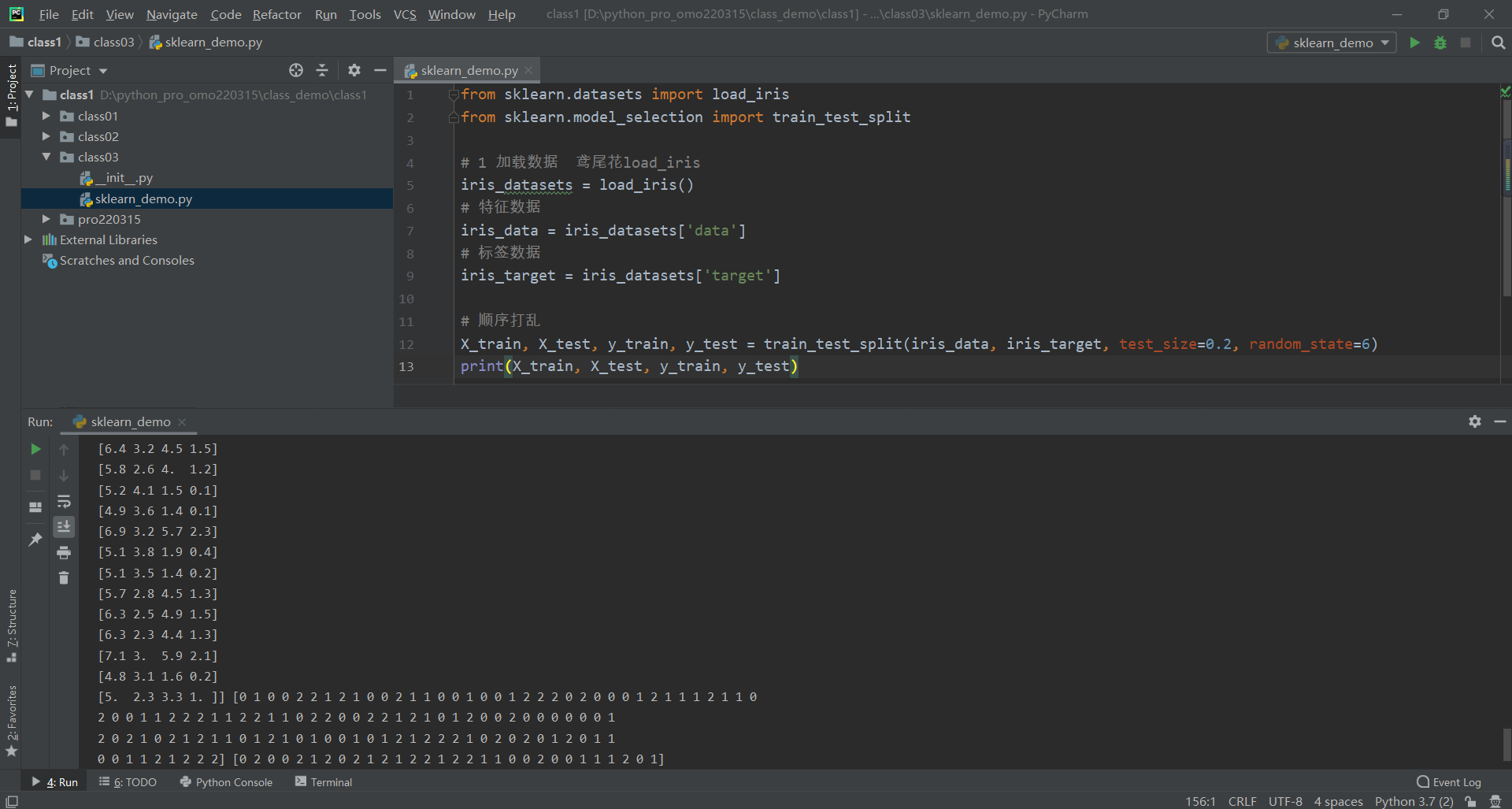The width and height of the screenshot is (1512, 809).
Task: Click the down-arrow icon in Run panel
Action: coord(64,475)
